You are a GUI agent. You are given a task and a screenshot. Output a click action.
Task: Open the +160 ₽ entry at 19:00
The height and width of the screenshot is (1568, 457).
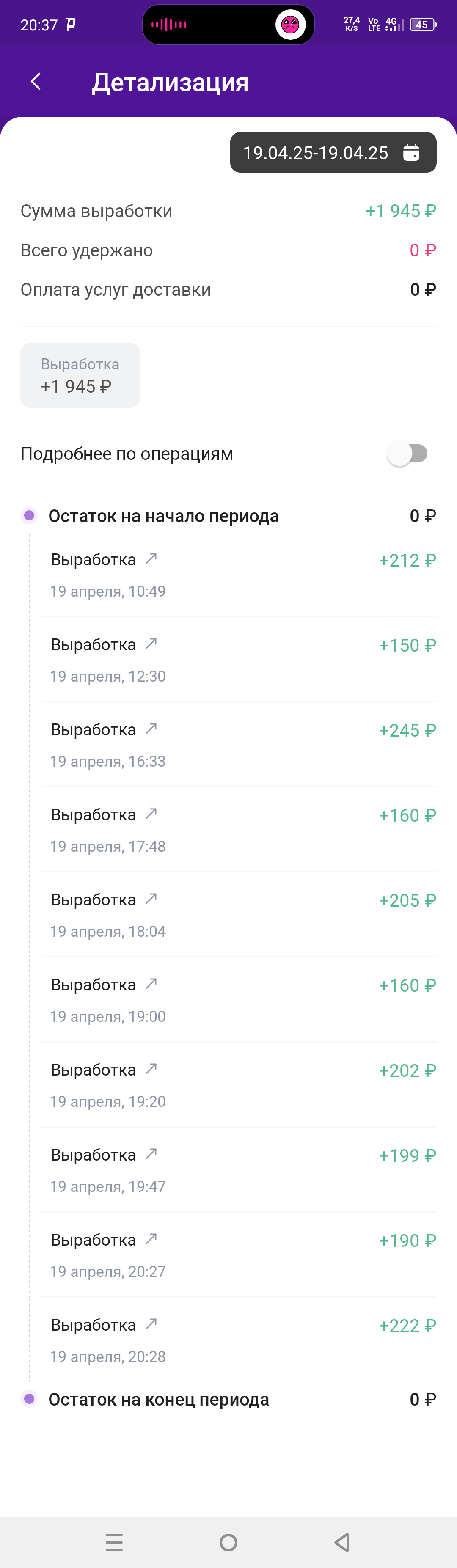click(239, 999)
